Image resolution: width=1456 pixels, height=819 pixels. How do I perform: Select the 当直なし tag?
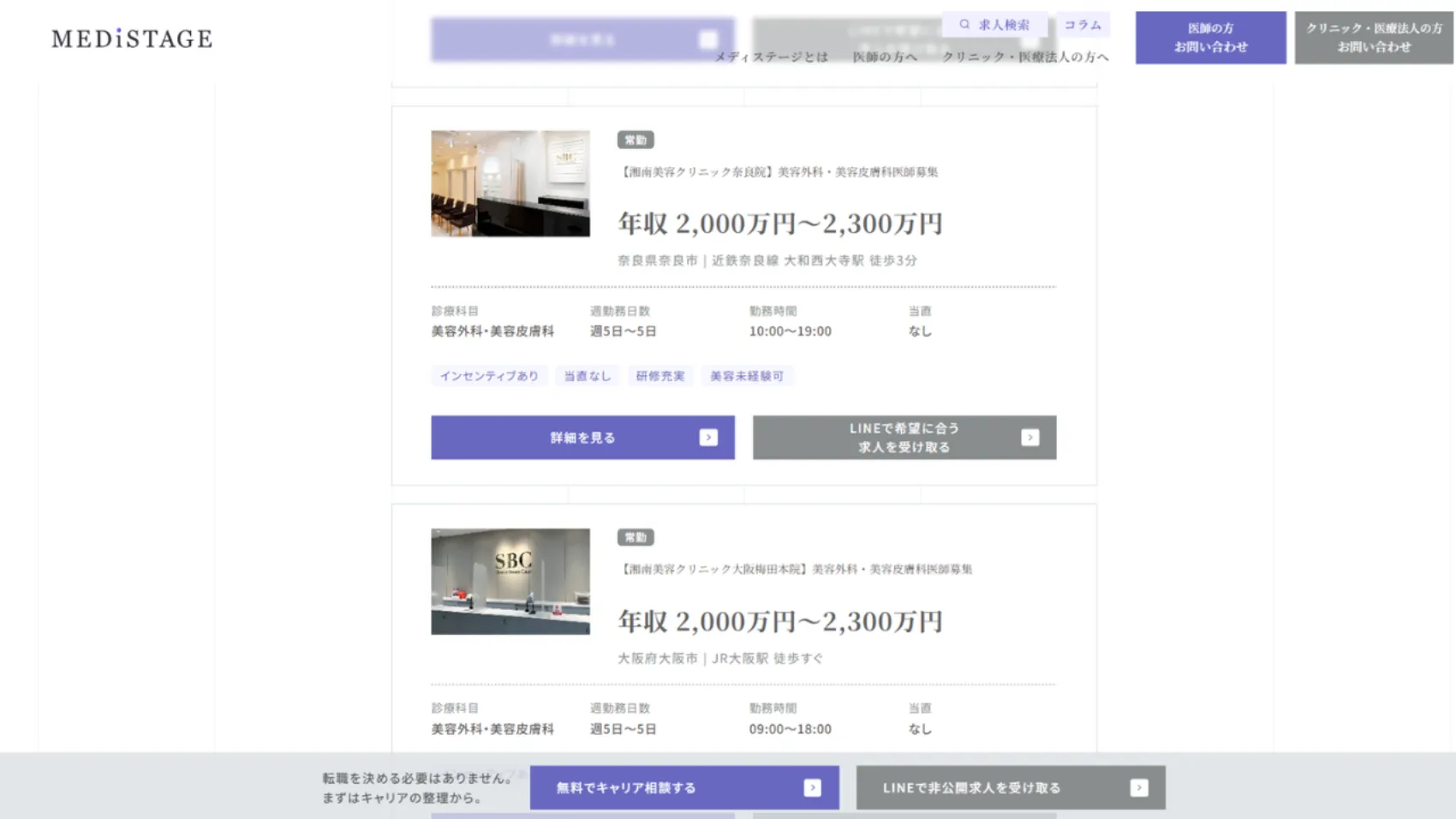tap(587, 376)
